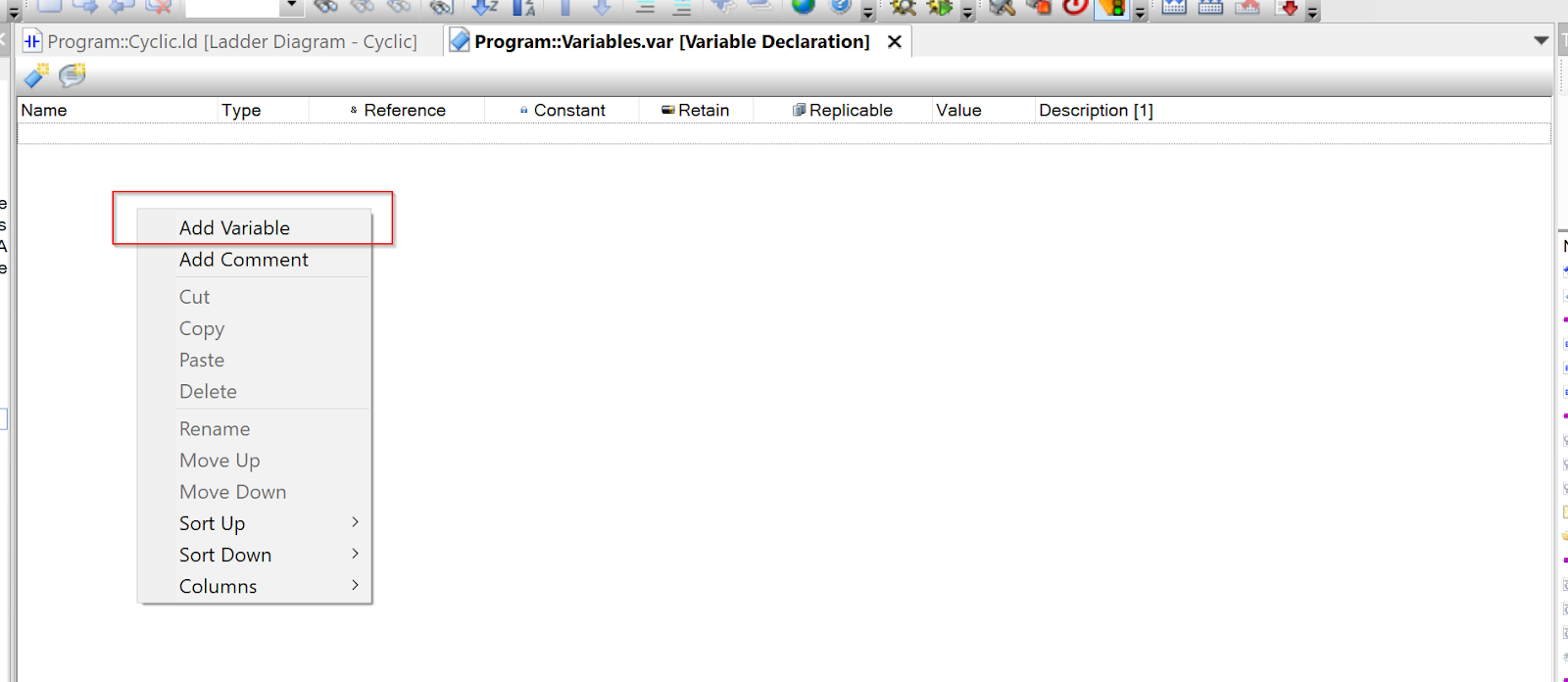
Task: Select Move Down in the context menu
Action: [255, 492]
